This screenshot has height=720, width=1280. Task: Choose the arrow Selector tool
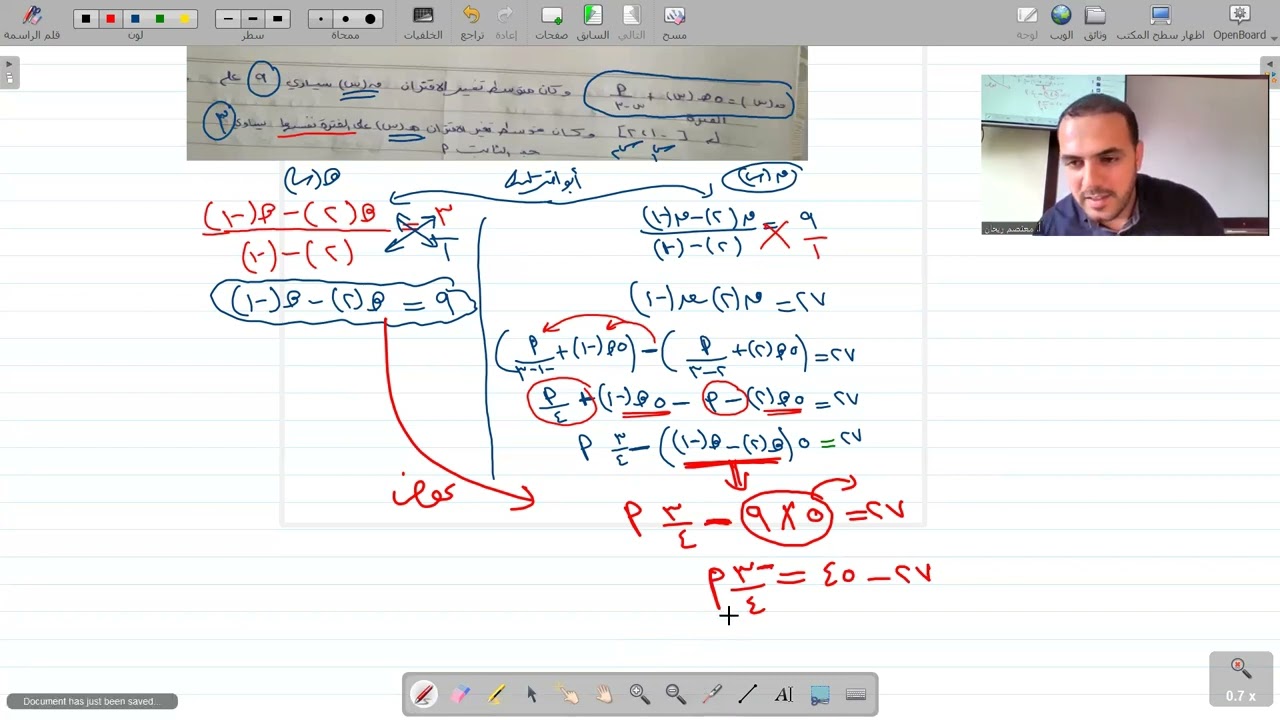click(x=532, y=694)
